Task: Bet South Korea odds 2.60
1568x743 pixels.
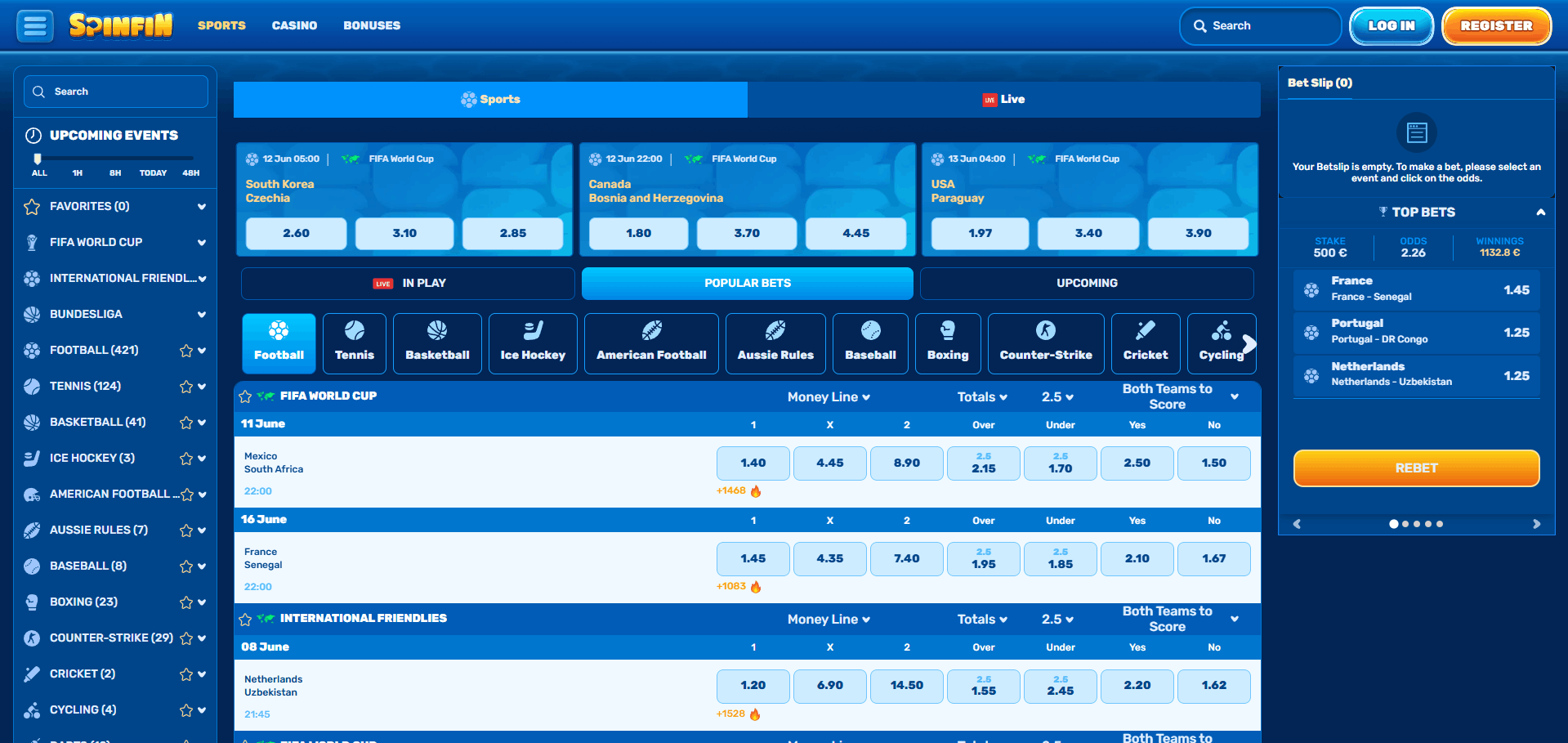Action: tap(296, 234)
